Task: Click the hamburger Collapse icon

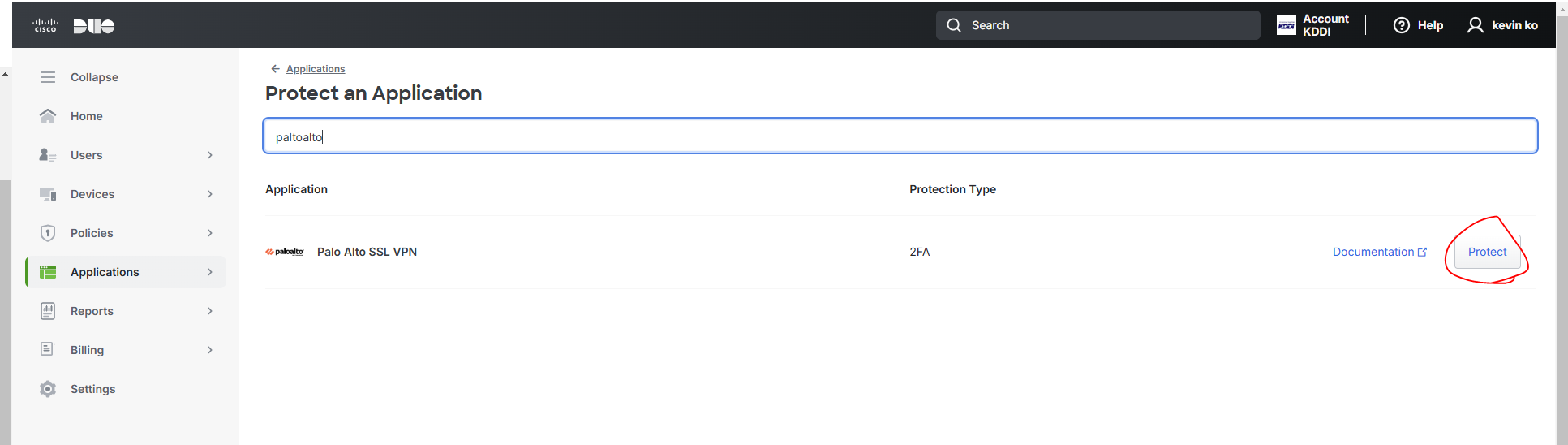Action: click(48, 77)
